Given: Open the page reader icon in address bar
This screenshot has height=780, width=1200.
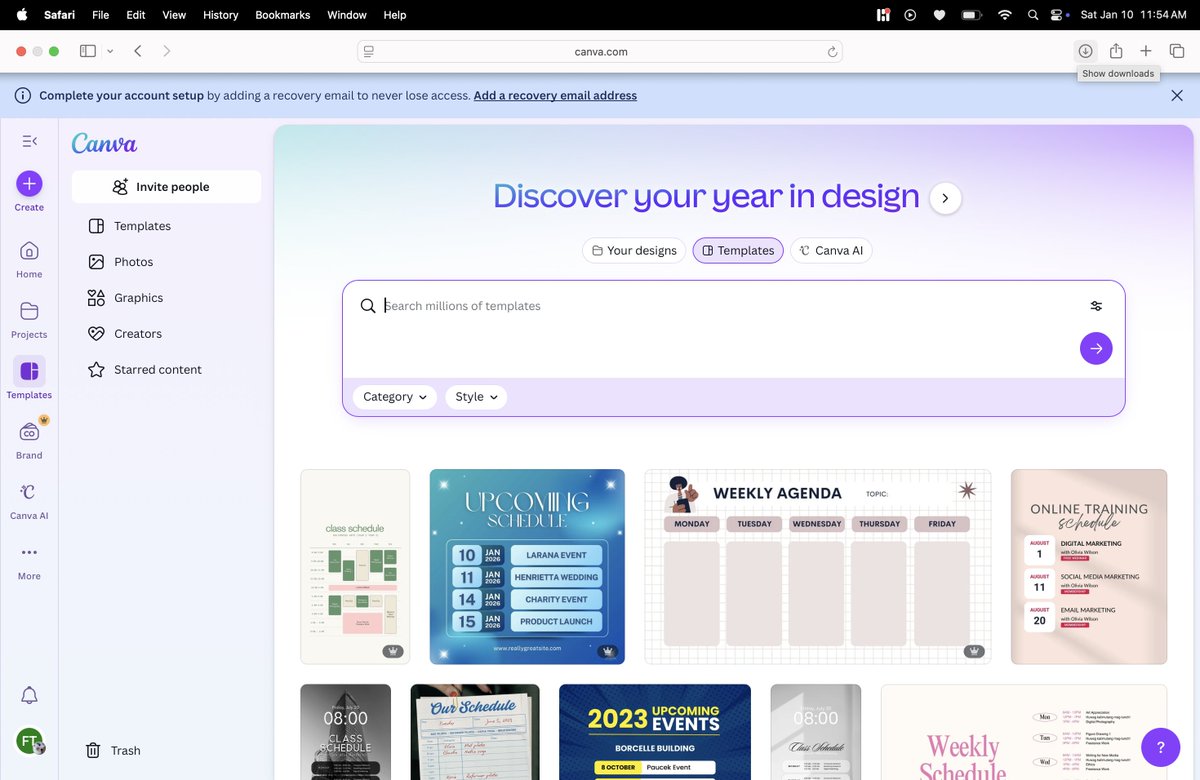Looking at the screenshot, I should [x=369, y=51].
